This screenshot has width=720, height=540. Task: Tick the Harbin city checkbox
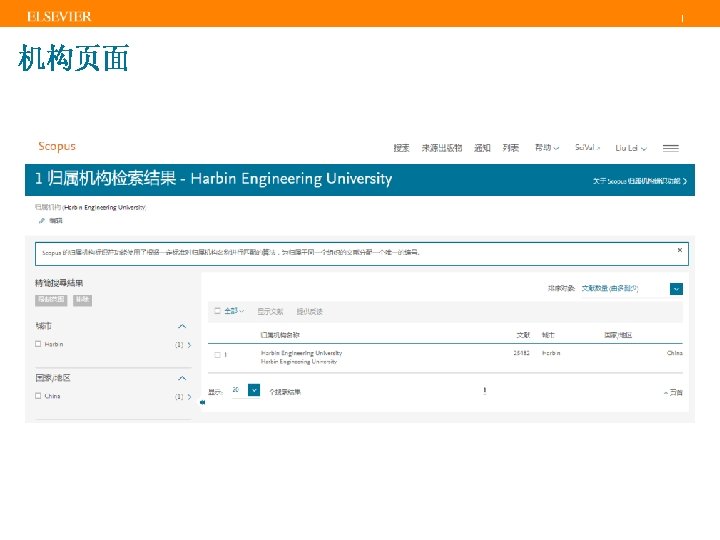tap(38, 344)
